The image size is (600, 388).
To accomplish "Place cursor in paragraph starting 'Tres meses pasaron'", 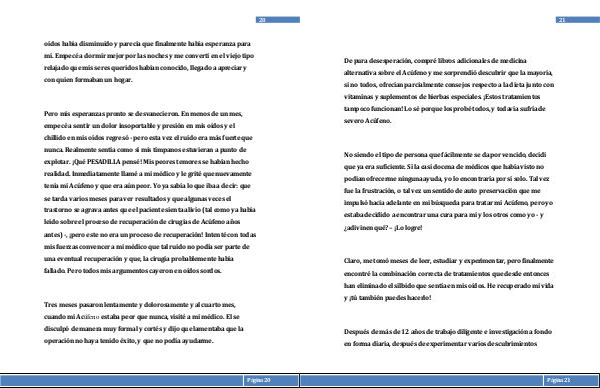I will [143, 323].
